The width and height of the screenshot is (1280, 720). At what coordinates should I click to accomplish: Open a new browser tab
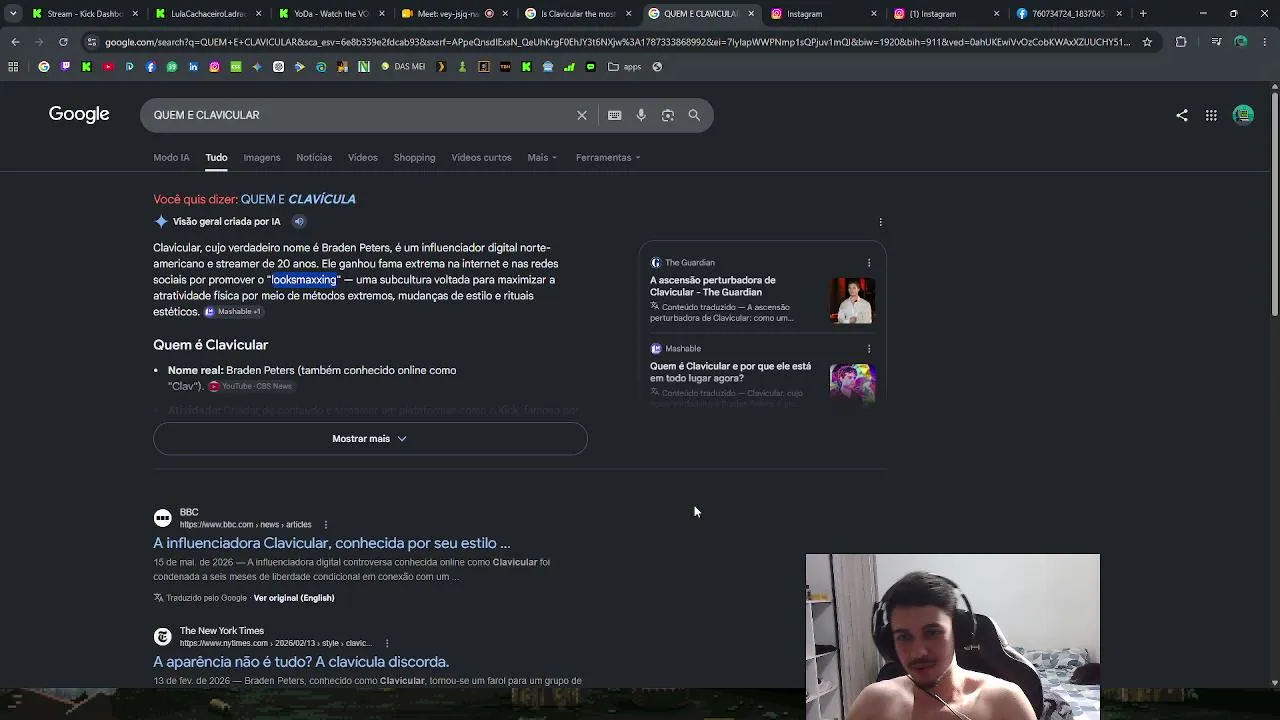point(1143,14)
